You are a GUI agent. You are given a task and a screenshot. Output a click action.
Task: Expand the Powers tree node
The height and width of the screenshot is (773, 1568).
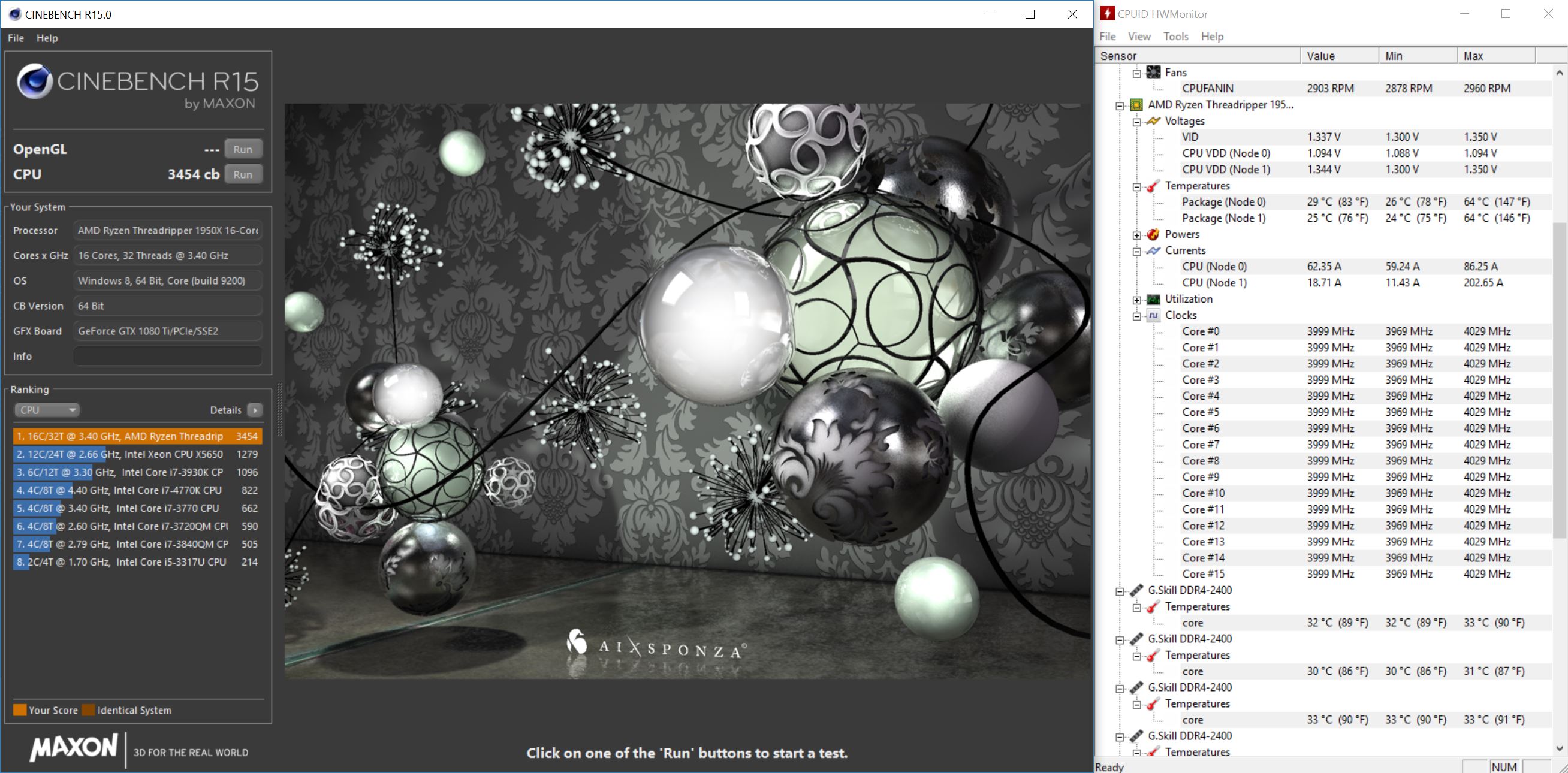coord(1136,235)
